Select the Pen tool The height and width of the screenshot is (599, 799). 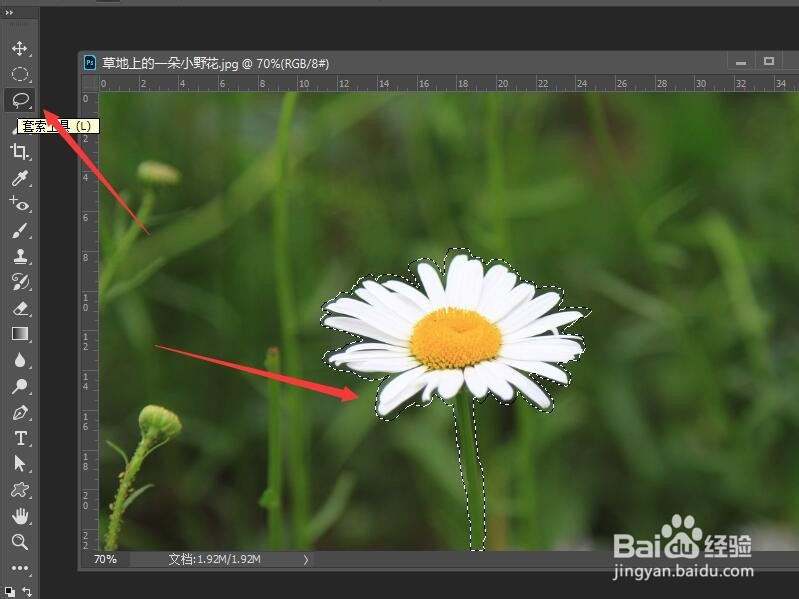click(19, 412)
